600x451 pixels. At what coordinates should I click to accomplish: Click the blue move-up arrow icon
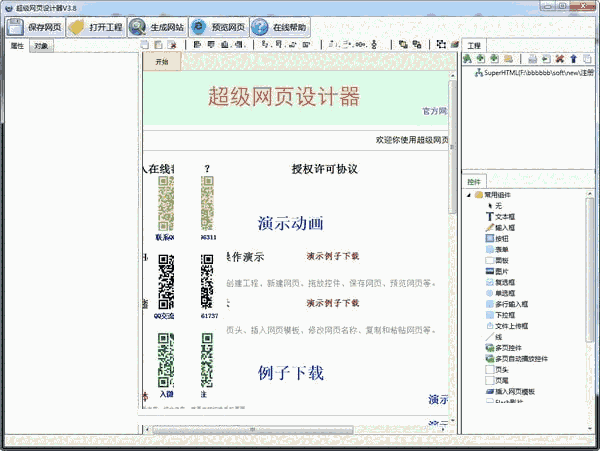(x=573, y=59)
